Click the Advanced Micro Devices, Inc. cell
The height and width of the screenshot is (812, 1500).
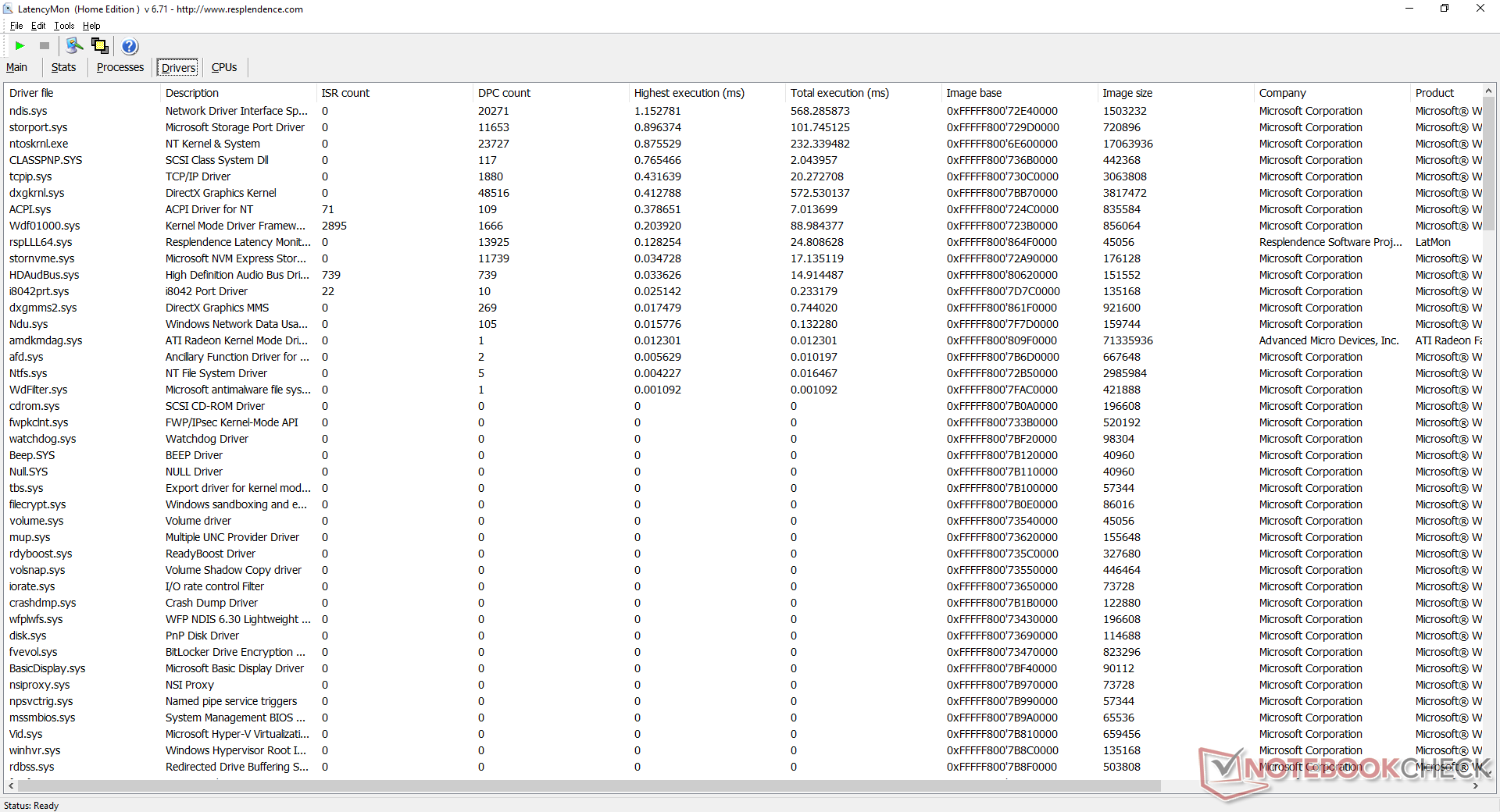point(1329,340)
